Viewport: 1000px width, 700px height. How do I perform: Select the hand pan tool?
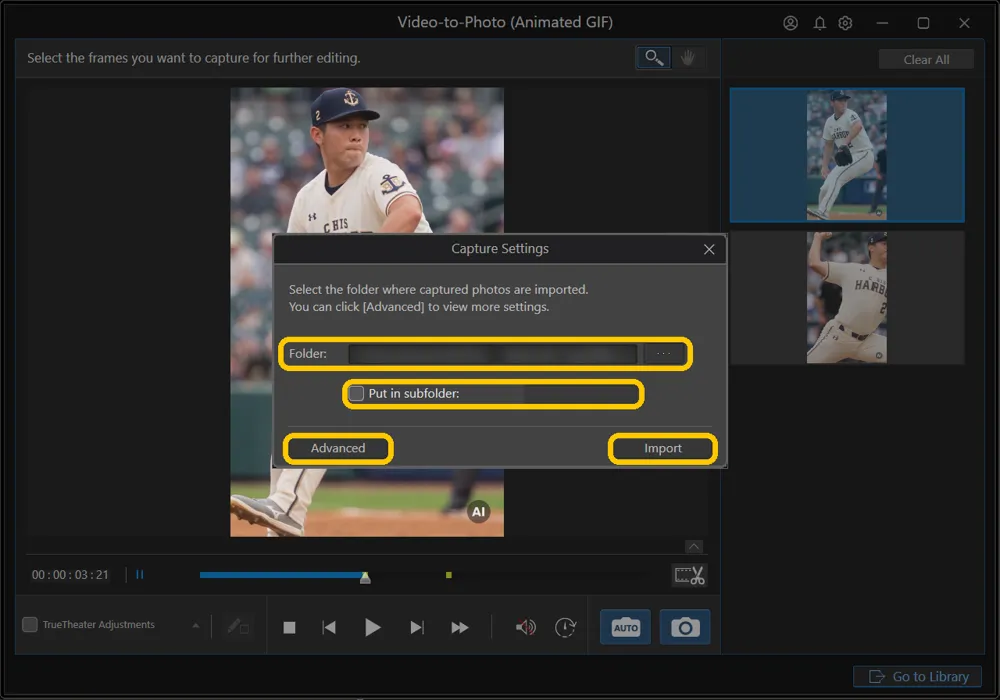pos(688,58)
